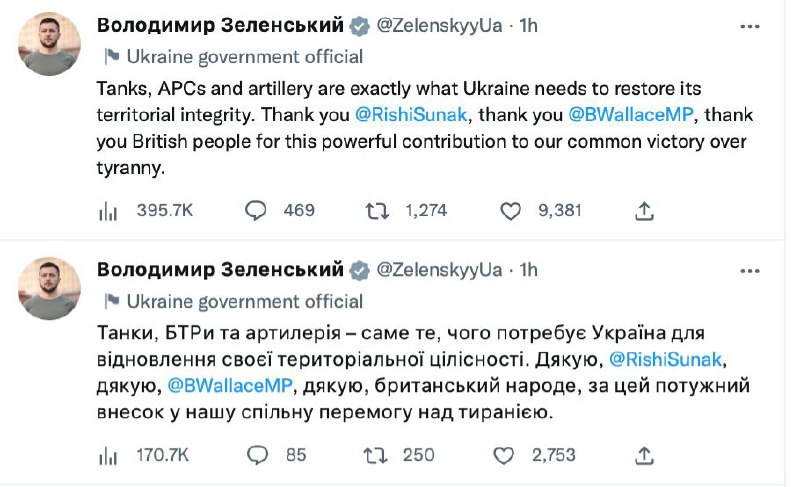This screenshot has width=800, height=487.
Task: Click Ukraine government official label on second tweet
Action: coord(244,301)
